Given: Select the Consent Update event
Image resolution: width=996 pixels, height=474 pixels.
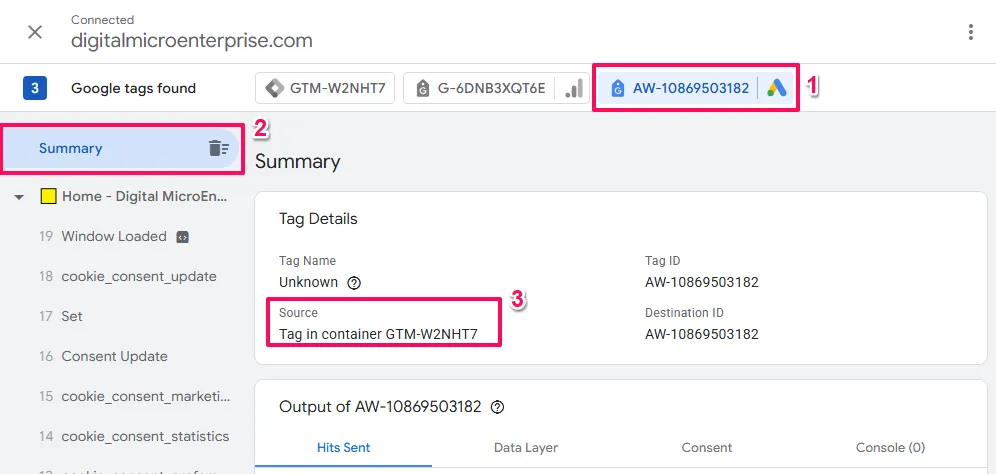Looking at the screenshot, I should pyautogui.click(x=114, y=357).
